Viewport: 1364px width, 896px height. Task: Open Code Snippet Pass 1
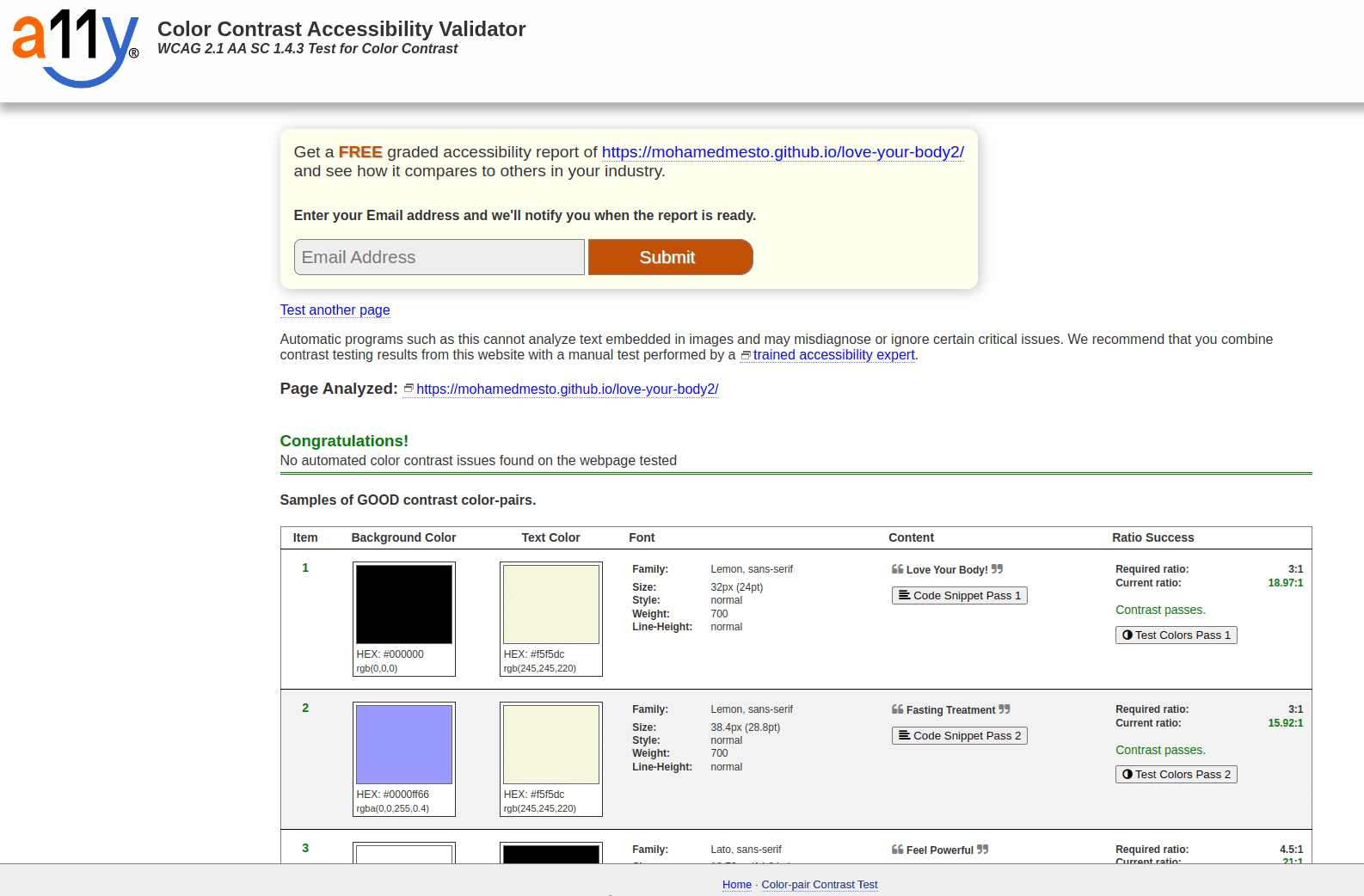[x=960, y=595]
